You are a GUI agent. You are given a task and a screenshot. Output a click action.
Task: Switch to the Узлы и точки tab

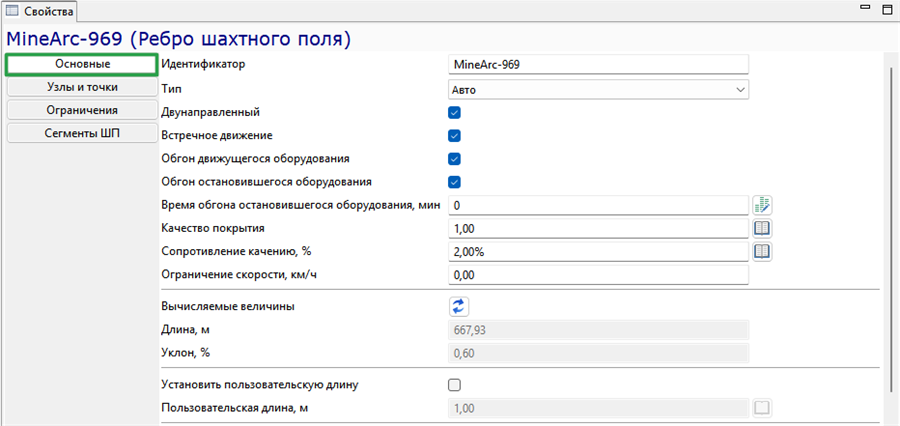[82, 87]
